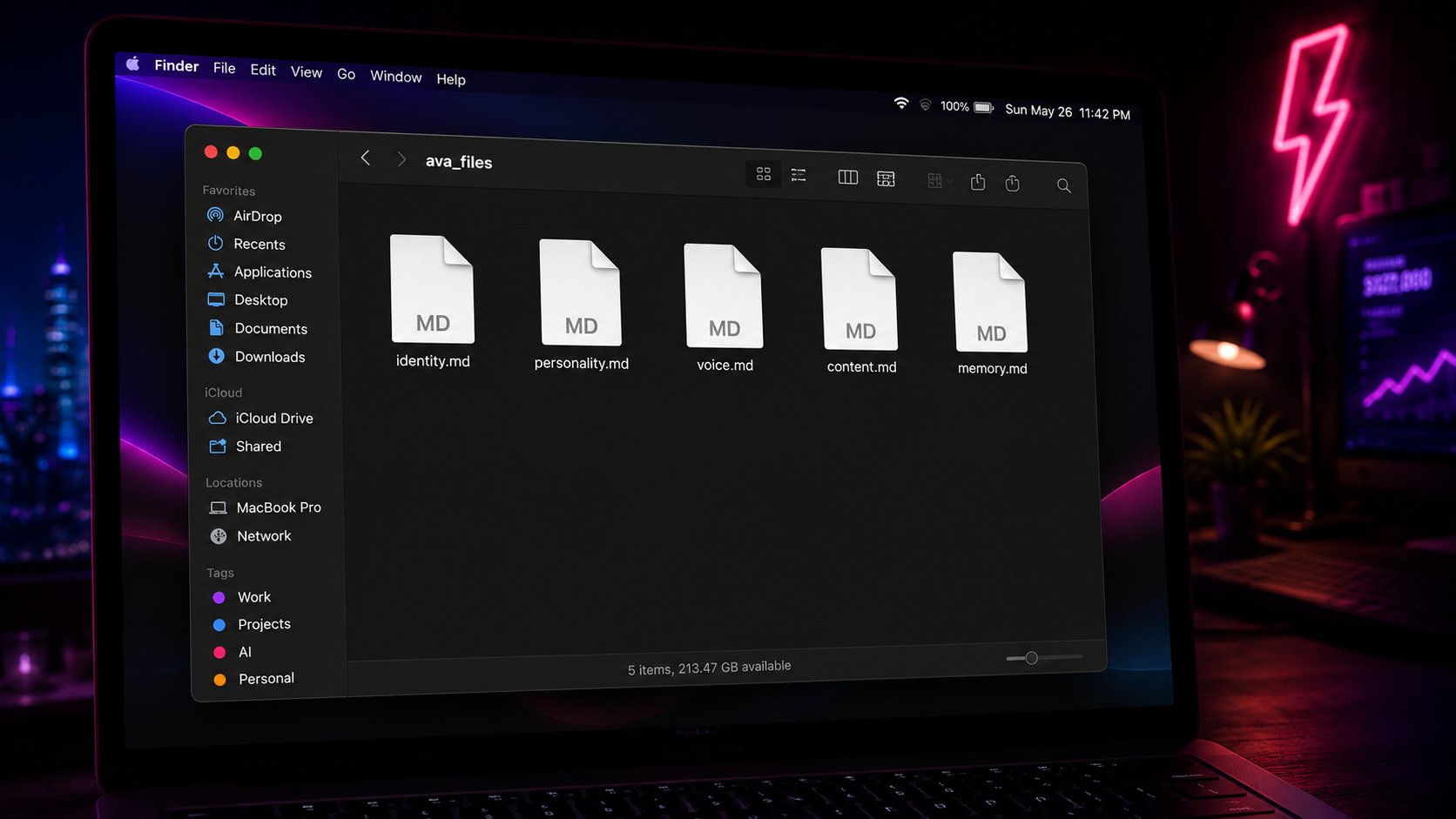Image resolution: width=1456 pixels, height=819 pixels.
Task: Select the personality.md file icon
Action: pyautogui.click(x=581, y=292)
